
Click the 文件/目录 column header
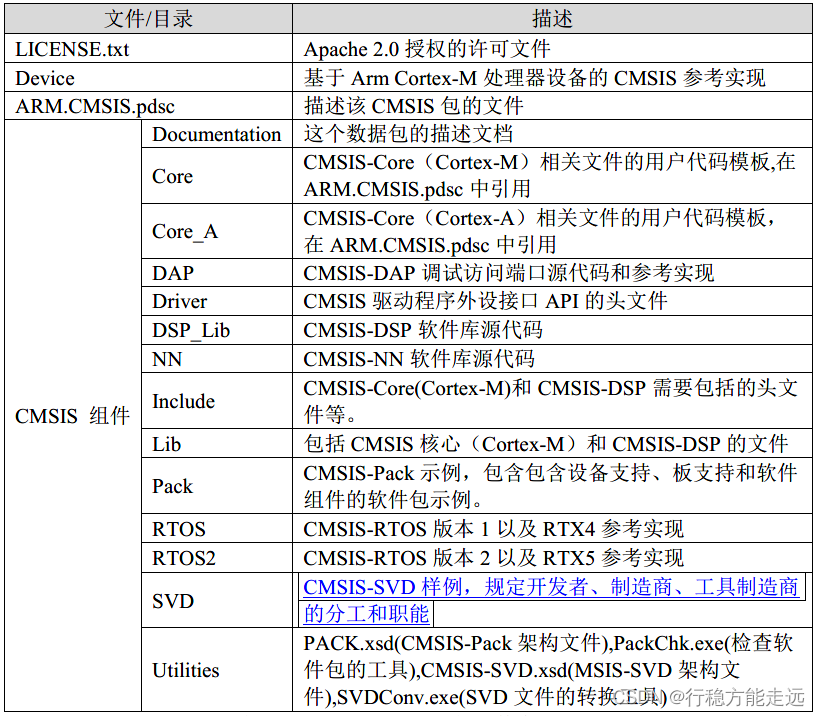pos(149,19)
